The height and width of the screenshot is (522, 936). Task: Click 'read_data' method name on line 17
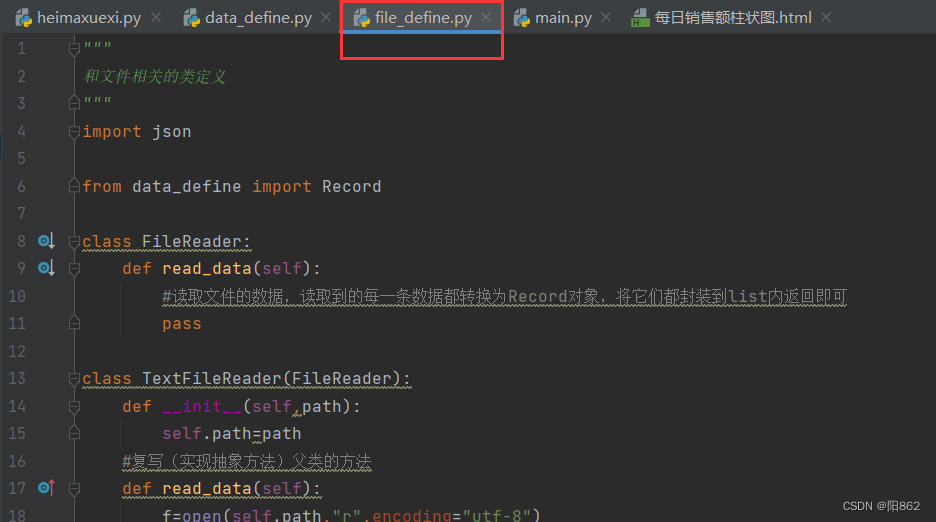point(207,489)
